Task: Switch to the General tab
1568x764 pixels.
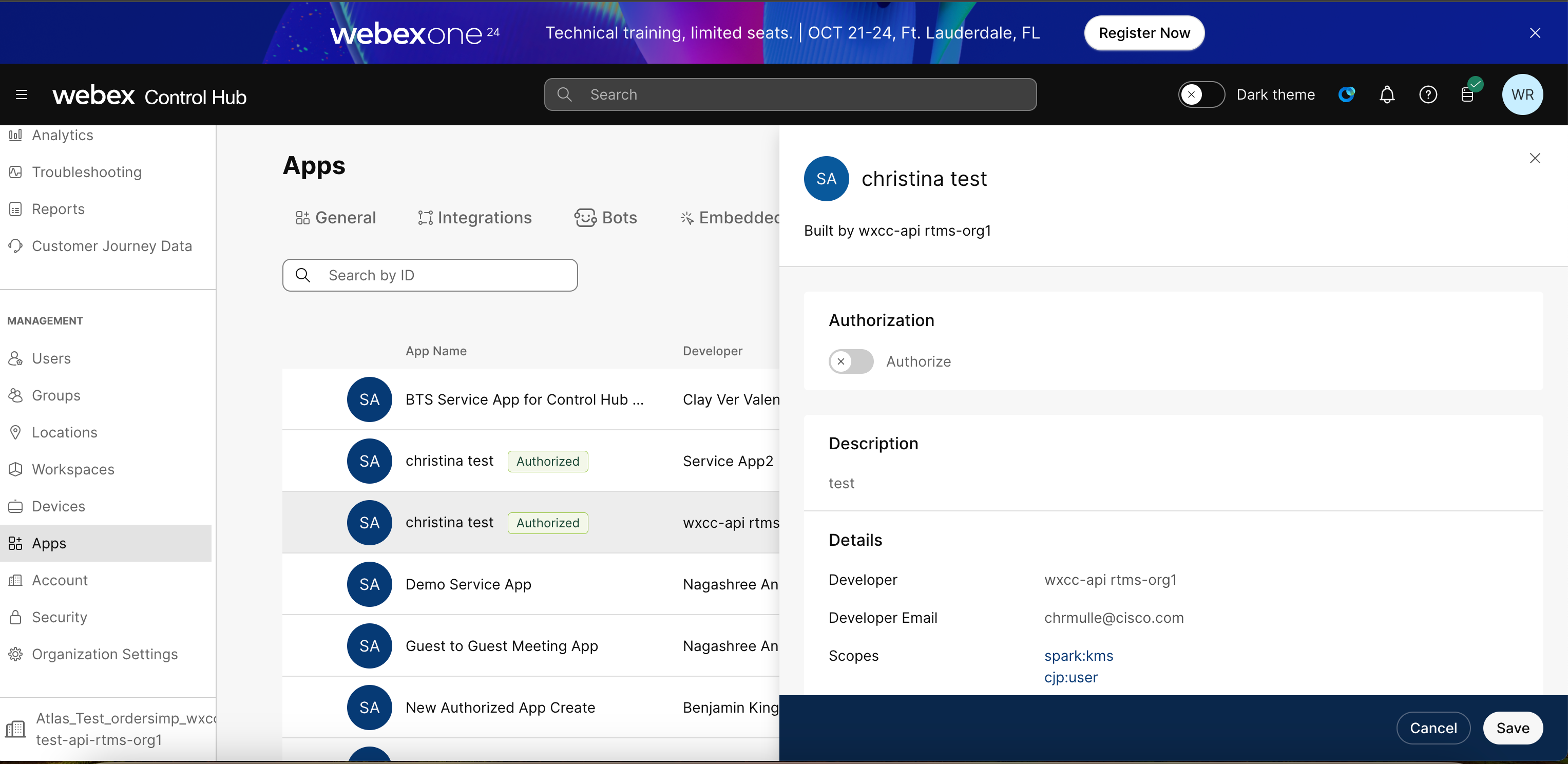Action: (335, 218)
